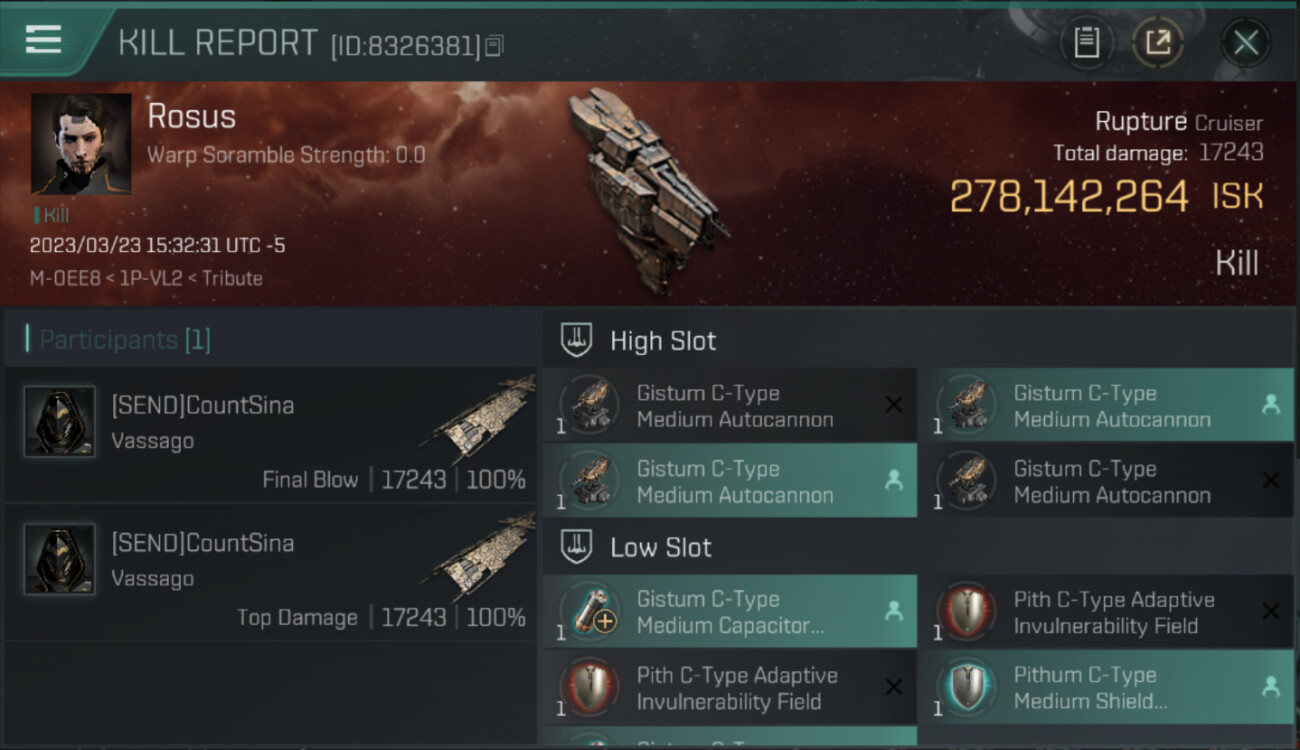Inspect the Rupture ship image
The image size is (1300, 750).
(646, 190)
